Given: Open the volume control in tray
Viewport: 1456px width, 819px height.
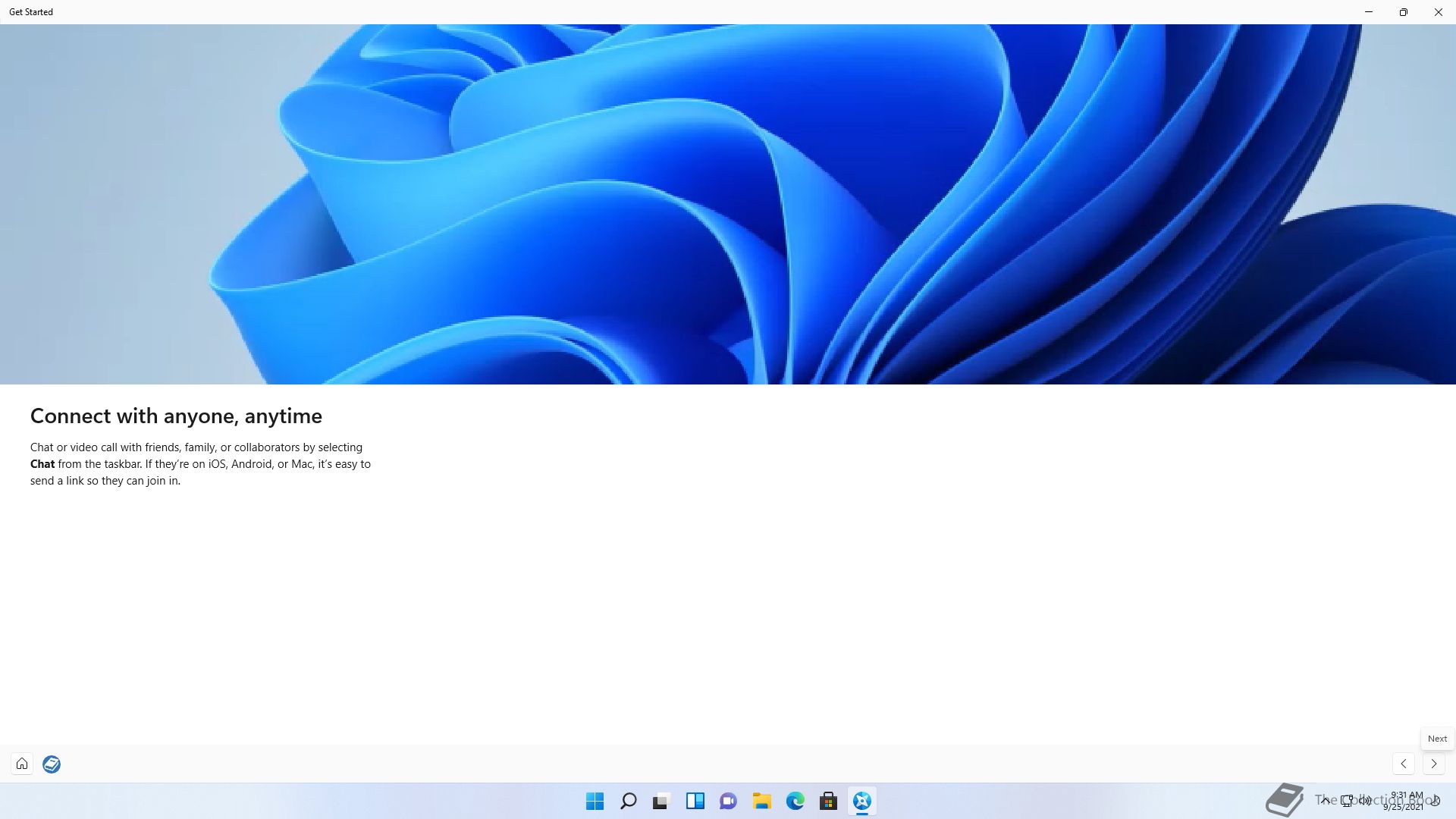Looking at the screenshot, I should tap(1365, 800).
